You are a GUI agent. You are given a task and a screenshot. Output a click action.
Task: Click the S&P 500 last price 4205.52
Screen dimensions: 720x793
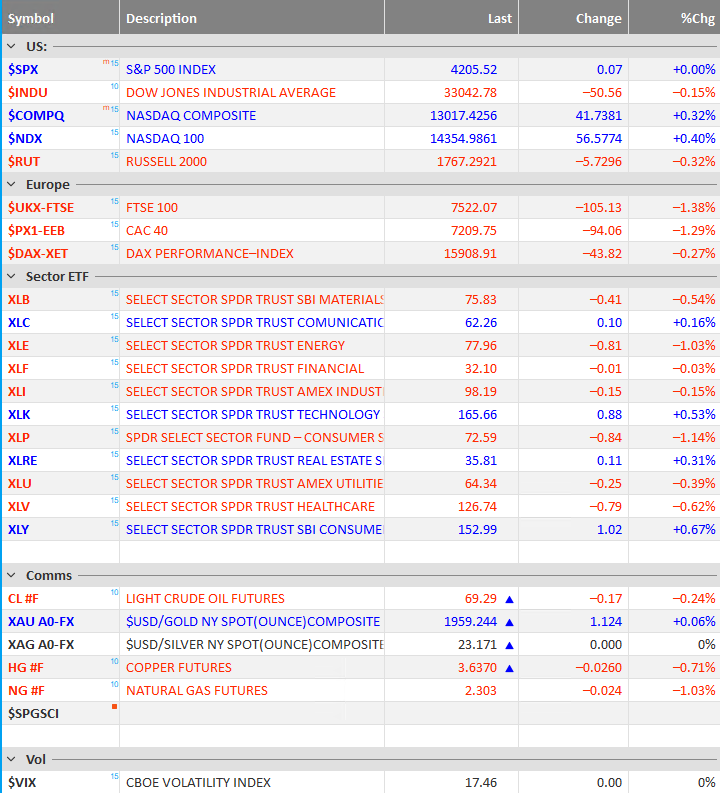click(474, 70)
